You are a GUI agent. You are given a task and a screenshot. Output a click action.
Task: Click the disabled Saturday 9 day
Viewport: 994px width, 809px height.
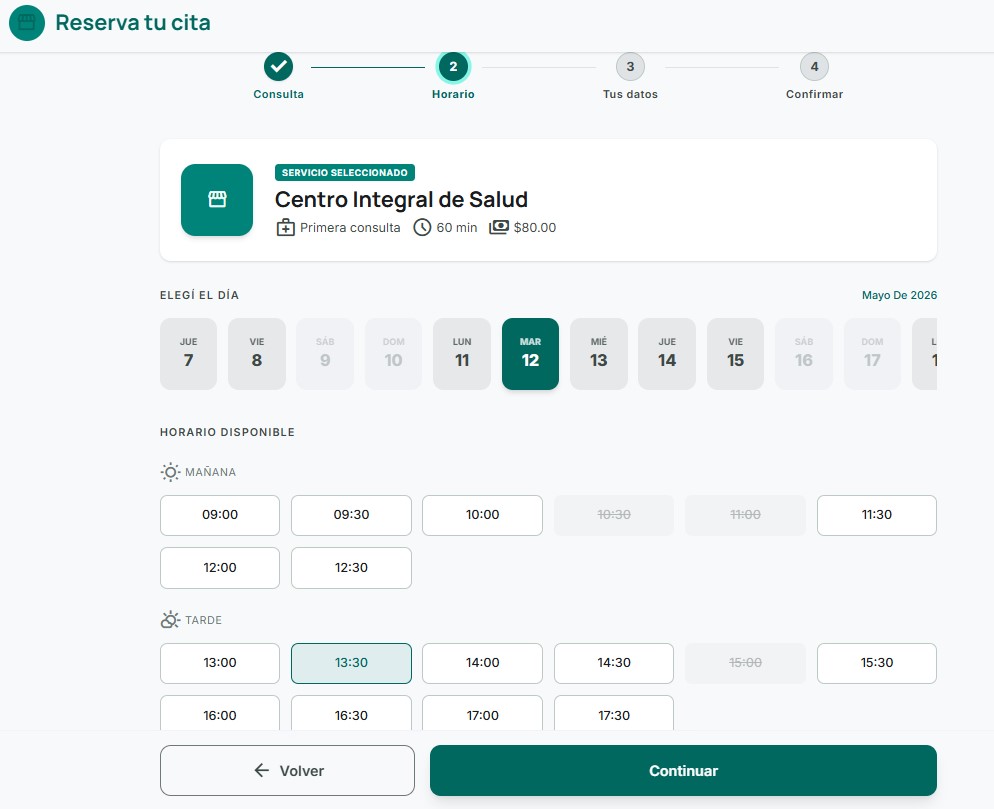coord(325,354)
